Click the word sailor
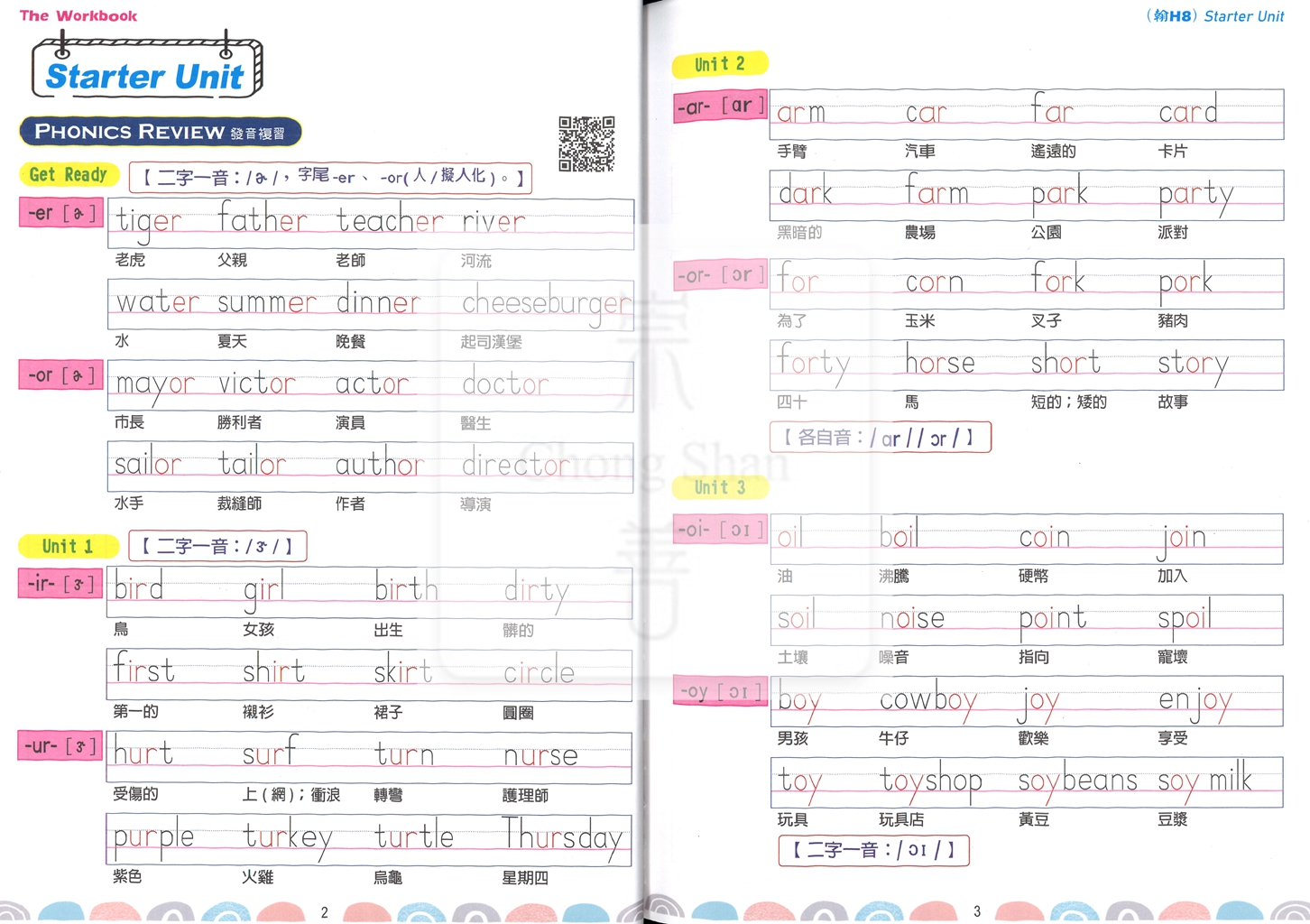 148,463
